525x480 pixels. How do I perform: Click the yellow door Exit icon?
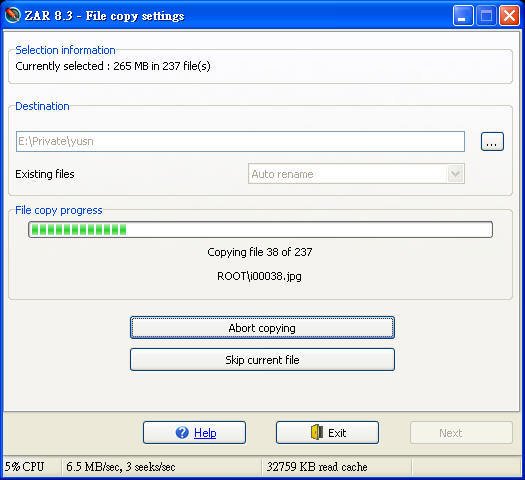coord(317,432)
